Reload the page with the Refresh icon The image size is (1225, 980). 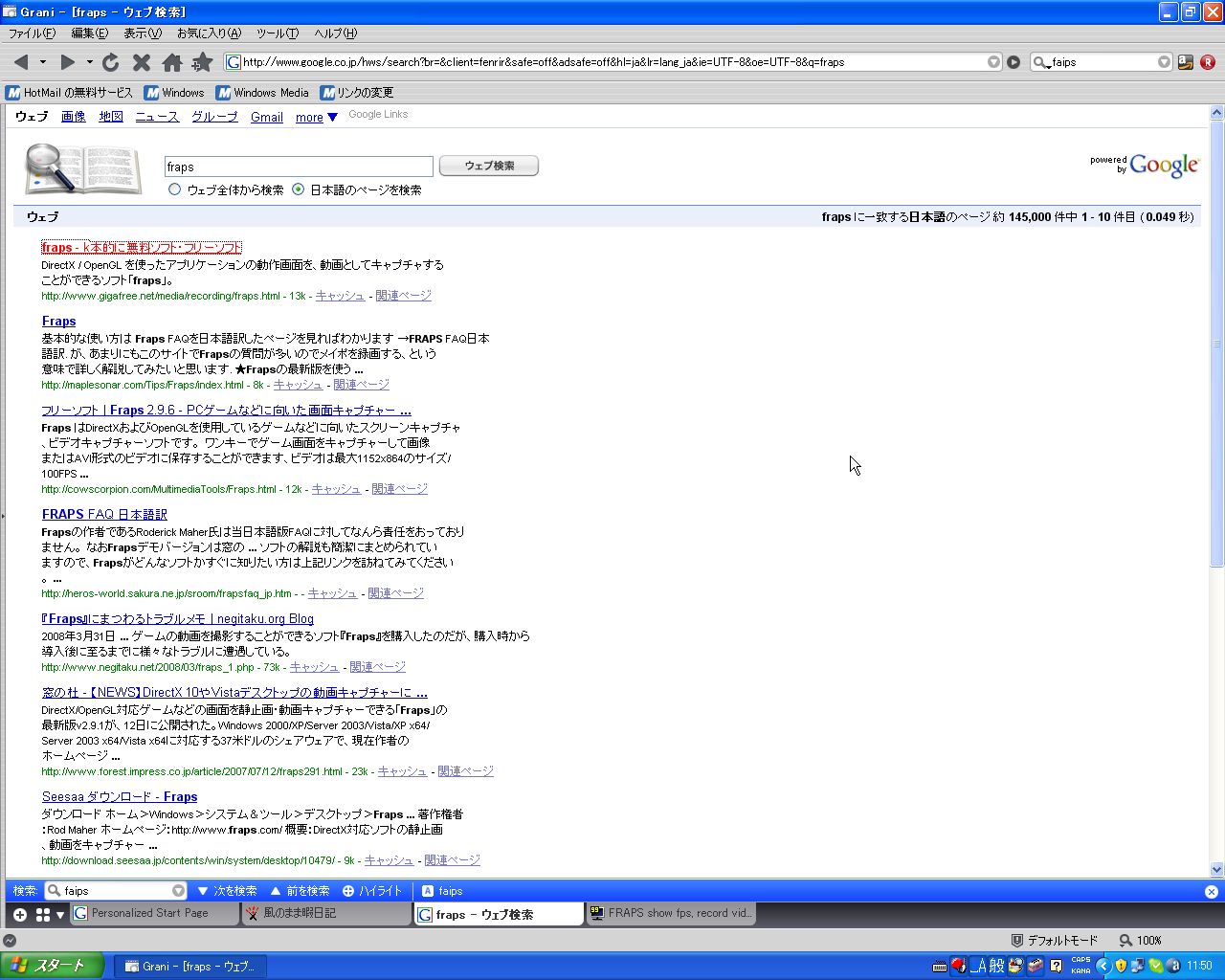click(111, 62)
